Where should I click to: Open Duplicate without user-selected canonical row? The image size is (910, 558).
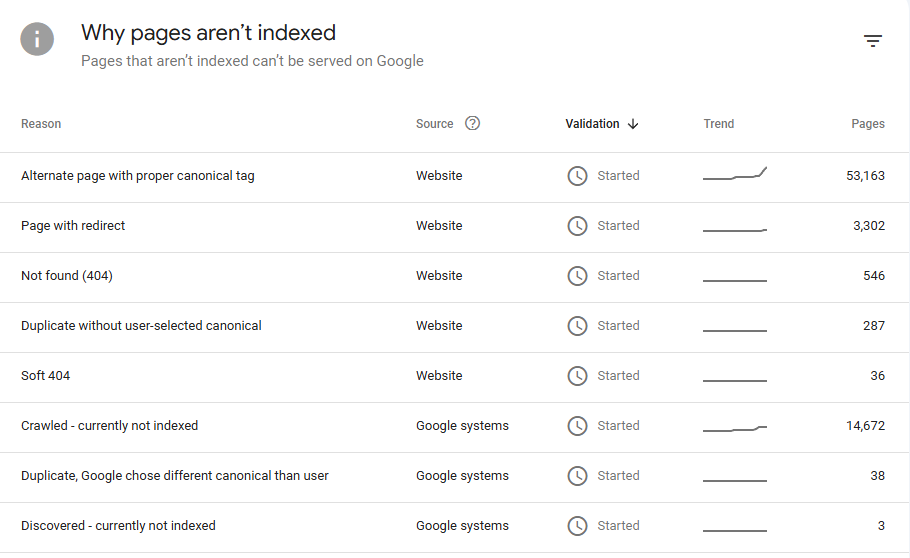tap(141, 326)
